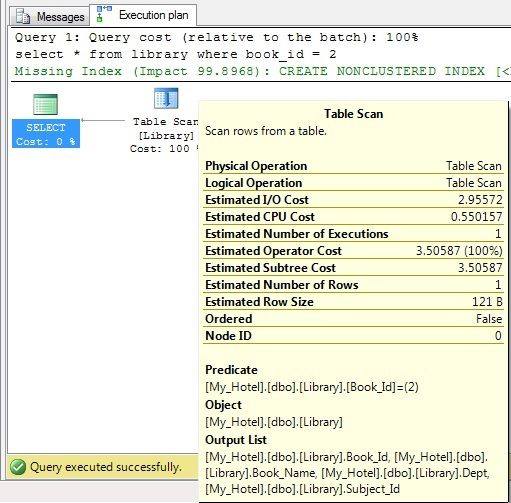Click the Missing Index suggestion text
511x503 pixels.
[x=262, y=71]
